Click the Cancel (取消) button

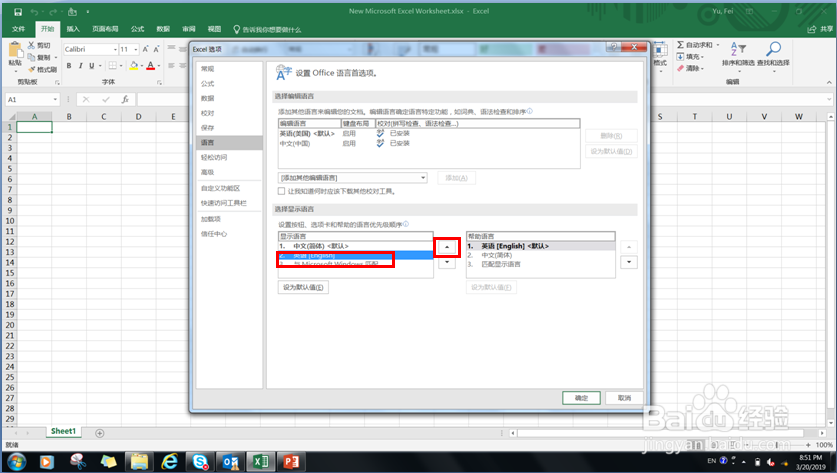(624, 398)
